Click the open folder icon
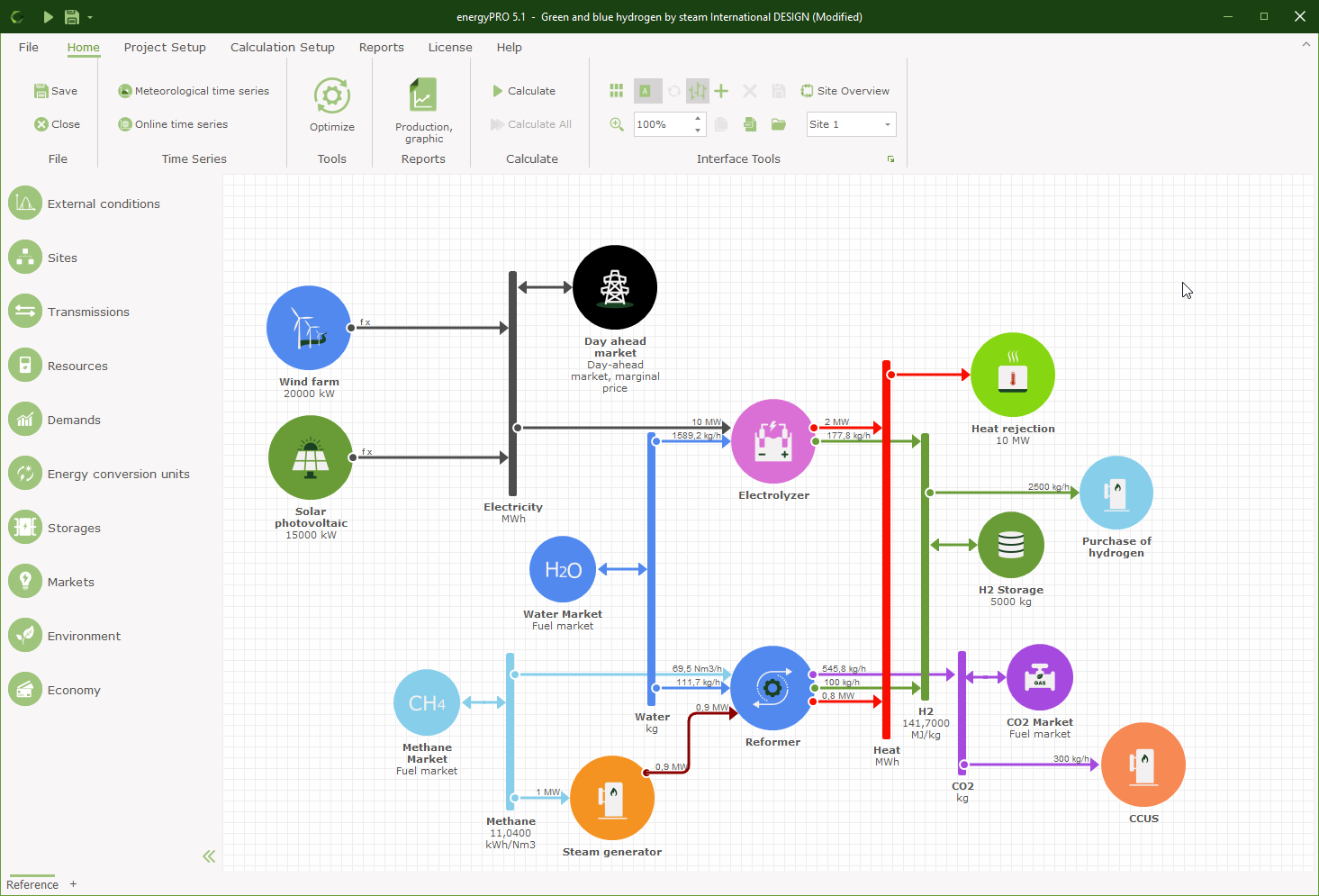This screenshot has width=1319, height=896. tap(779, 124)
